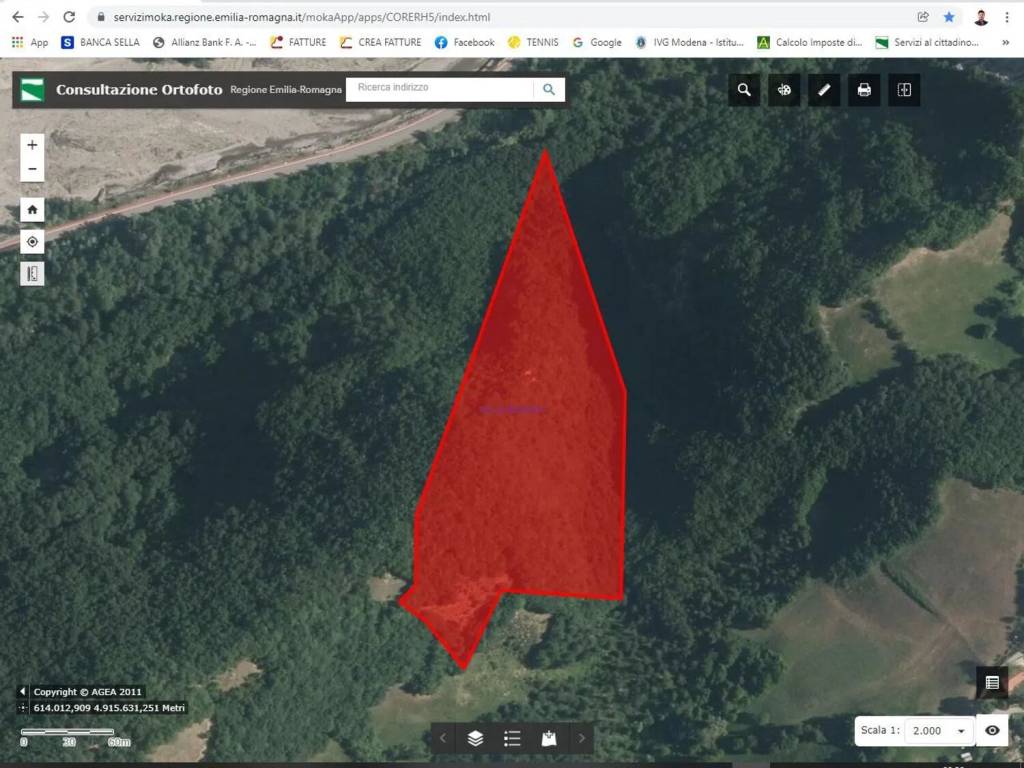This screenshot has width=1024, height=768.
Task: Click the Ricerca indirizzo search field
Action: point(440,89)
